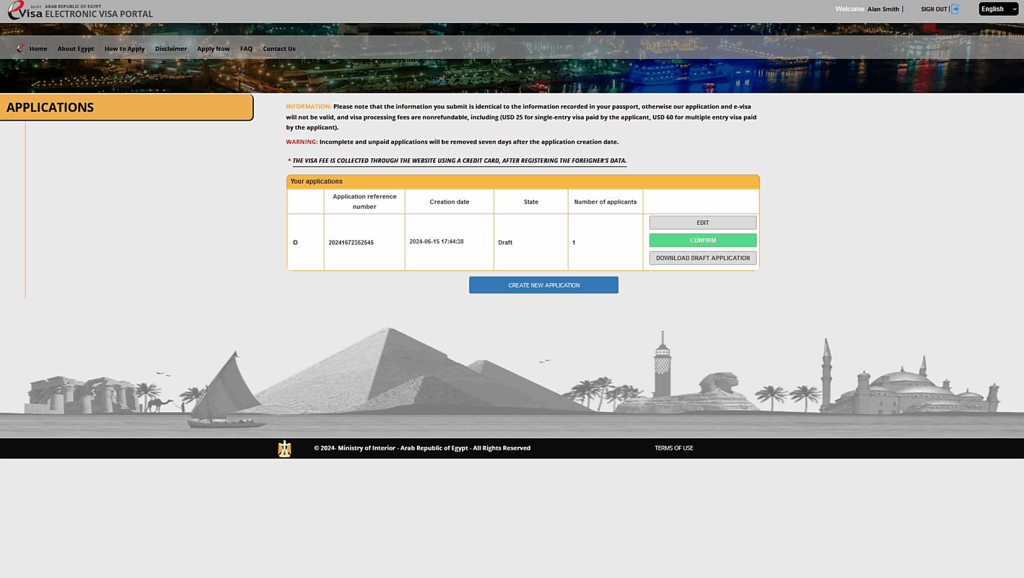Click the small e-Visa icon beside Home

point(20,48)
